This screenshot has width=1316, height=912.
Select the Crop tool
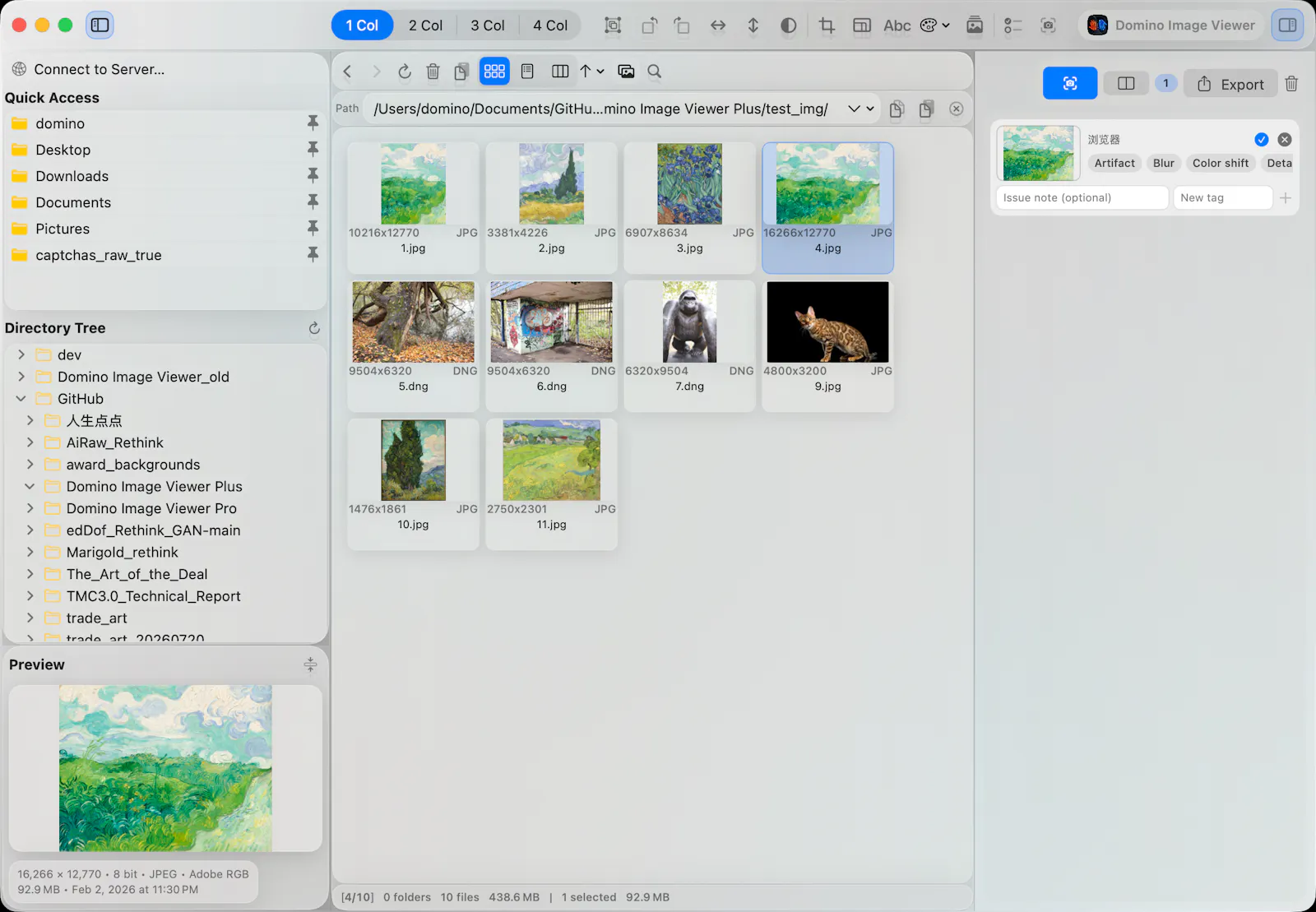coord(827,25)
